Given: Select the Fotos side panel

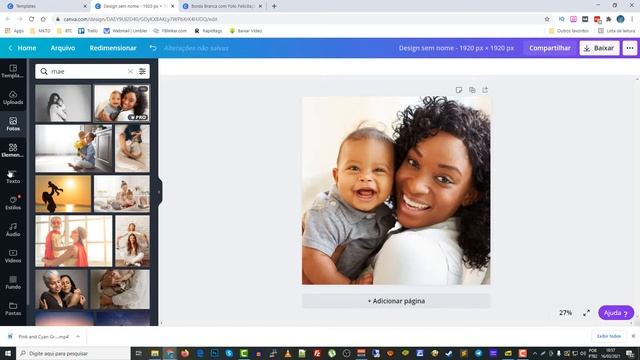Looking at the screenshot, I should (x=13, y=124).
